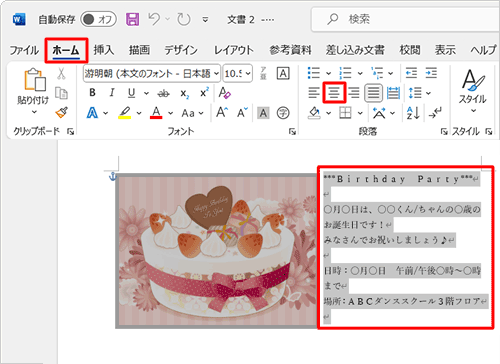Click the Phonetic Guide (ruby) icon
Screen dimensions: 500x364
pos(263,73)
